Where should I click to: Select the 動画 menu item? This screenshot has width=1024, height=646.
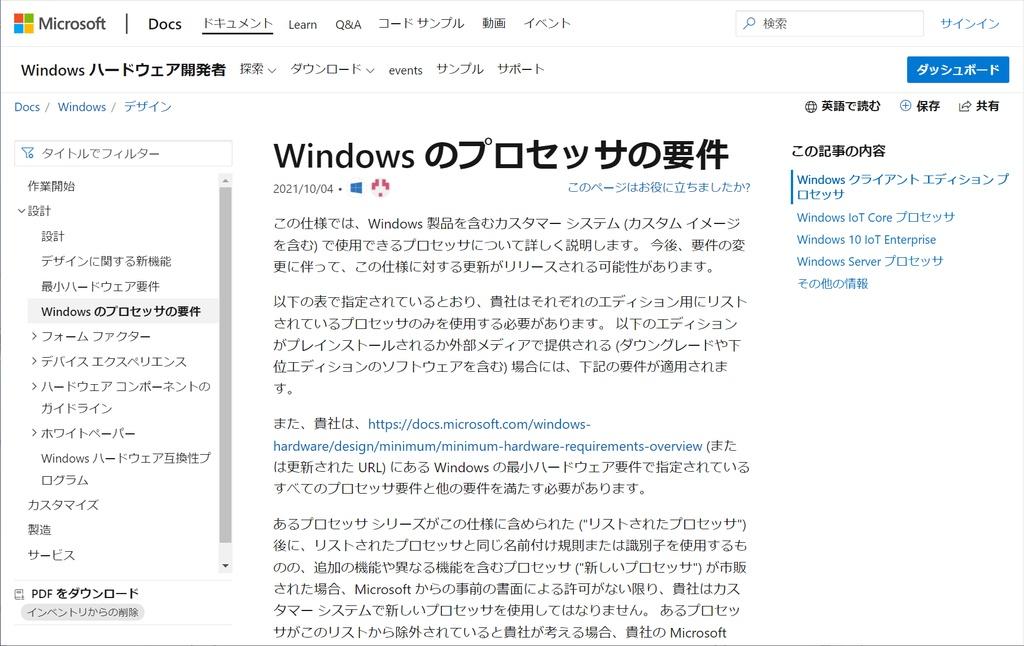pos(494,24)
